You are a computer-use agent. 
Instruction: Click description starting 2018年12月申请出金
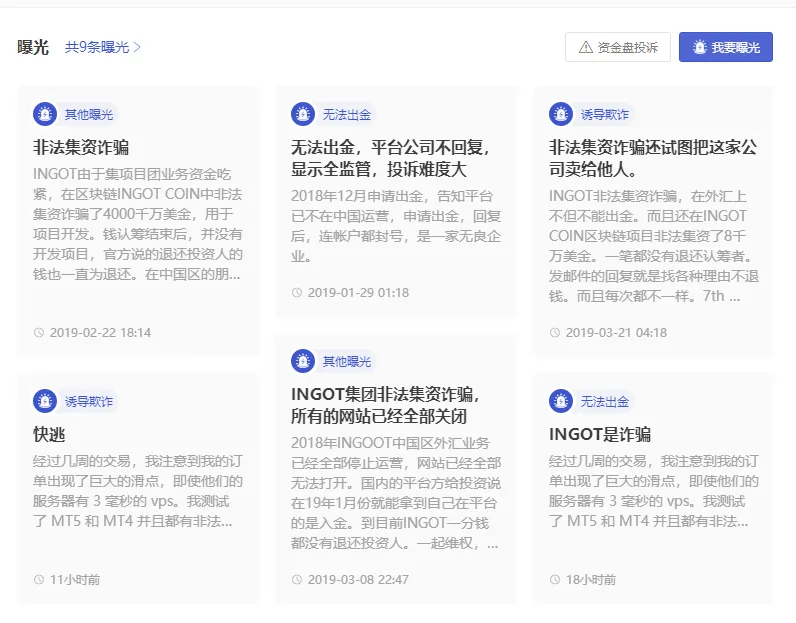click(395, 226)
